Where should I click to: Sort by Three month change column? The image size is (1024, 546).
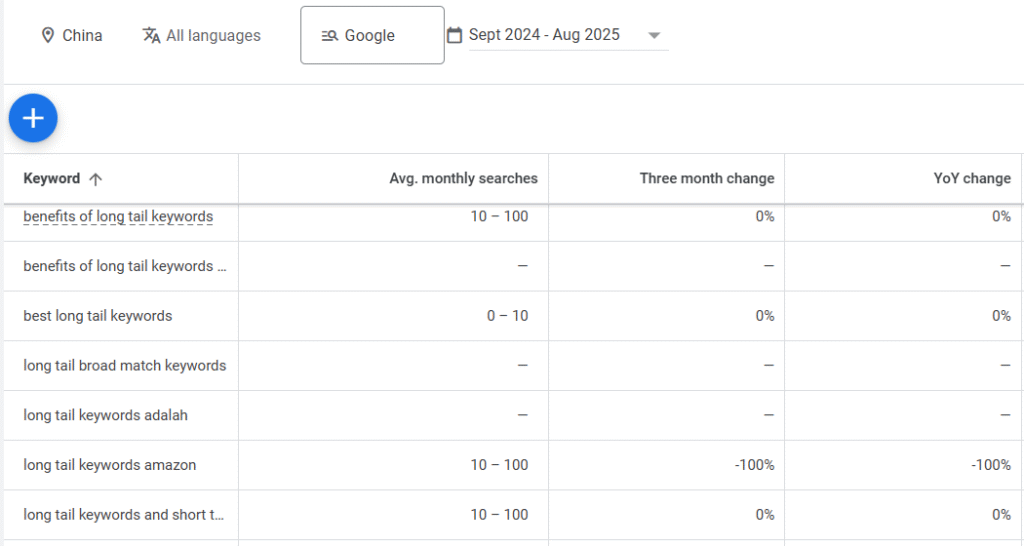706,179
